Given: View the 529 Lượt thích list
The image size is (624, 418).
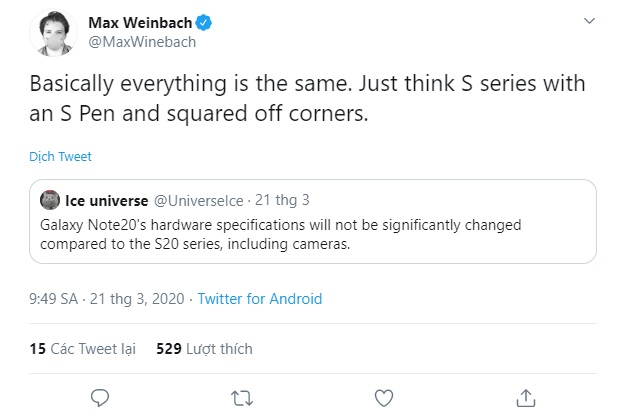Looking at the screenshot, I should [204, 349].
